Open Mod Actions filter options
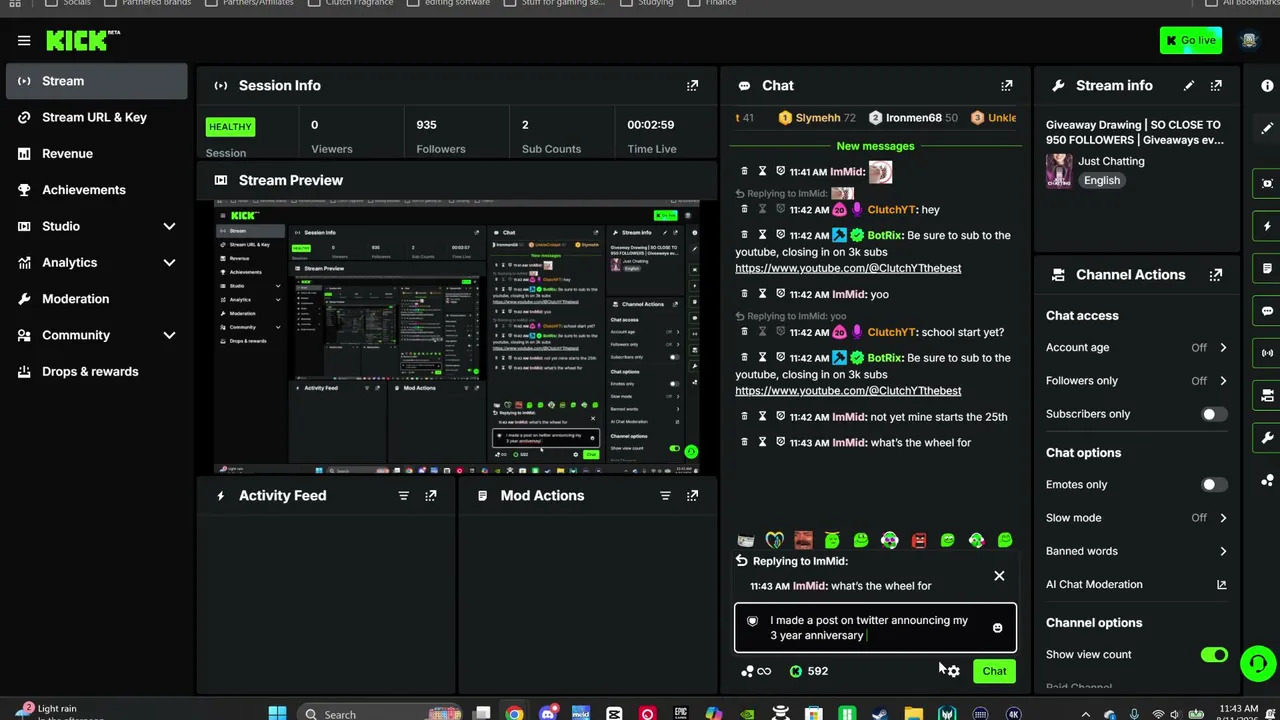This screenshot has width=1280, height=720. click(x=665, y=496)
